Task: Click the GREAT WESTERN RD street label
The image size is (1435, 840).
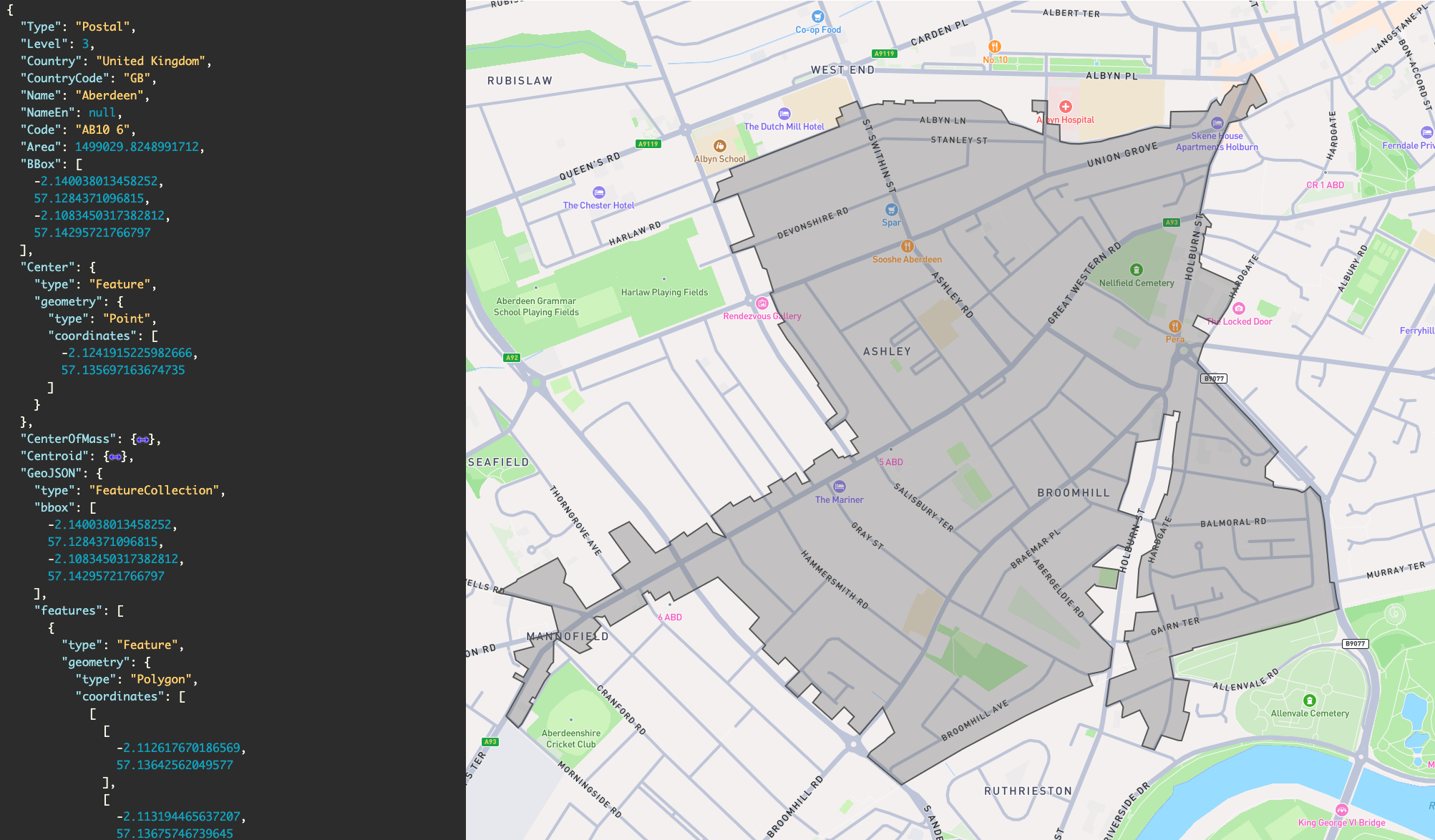Action: [x=1084, y=283]
